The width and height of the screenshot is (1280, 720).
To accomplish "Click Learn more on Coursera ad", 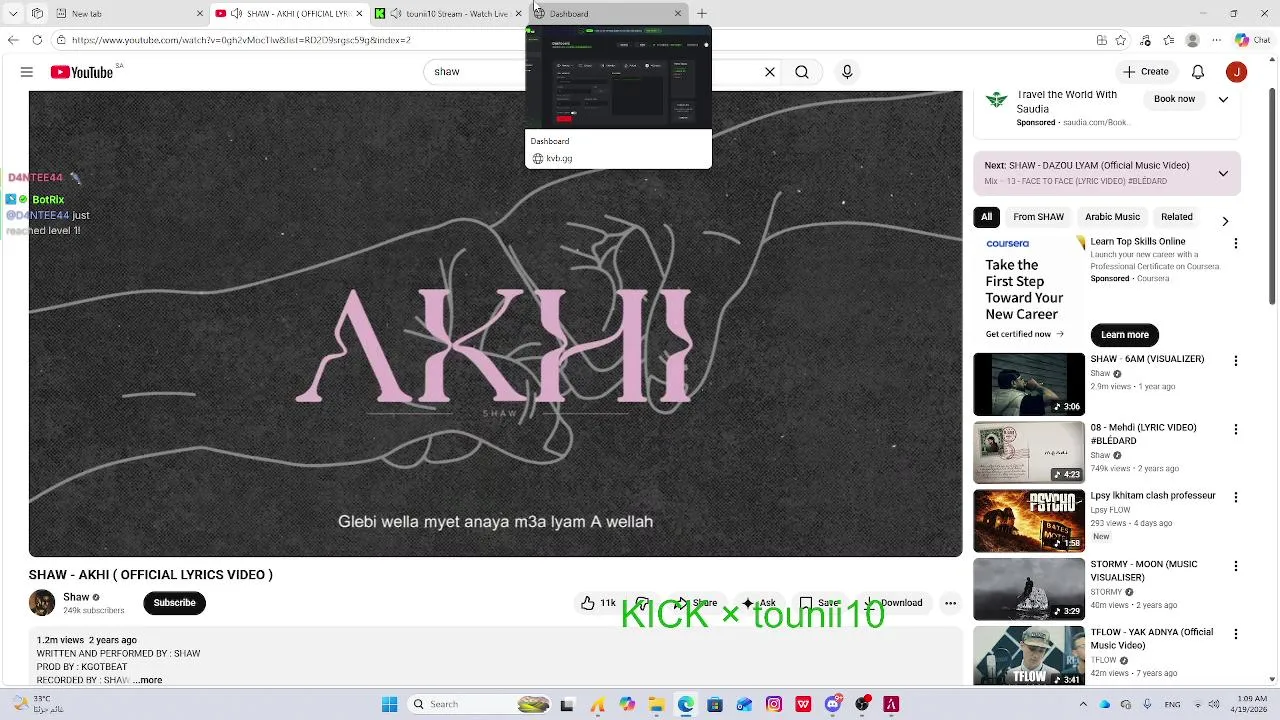I will [1125, 335].
